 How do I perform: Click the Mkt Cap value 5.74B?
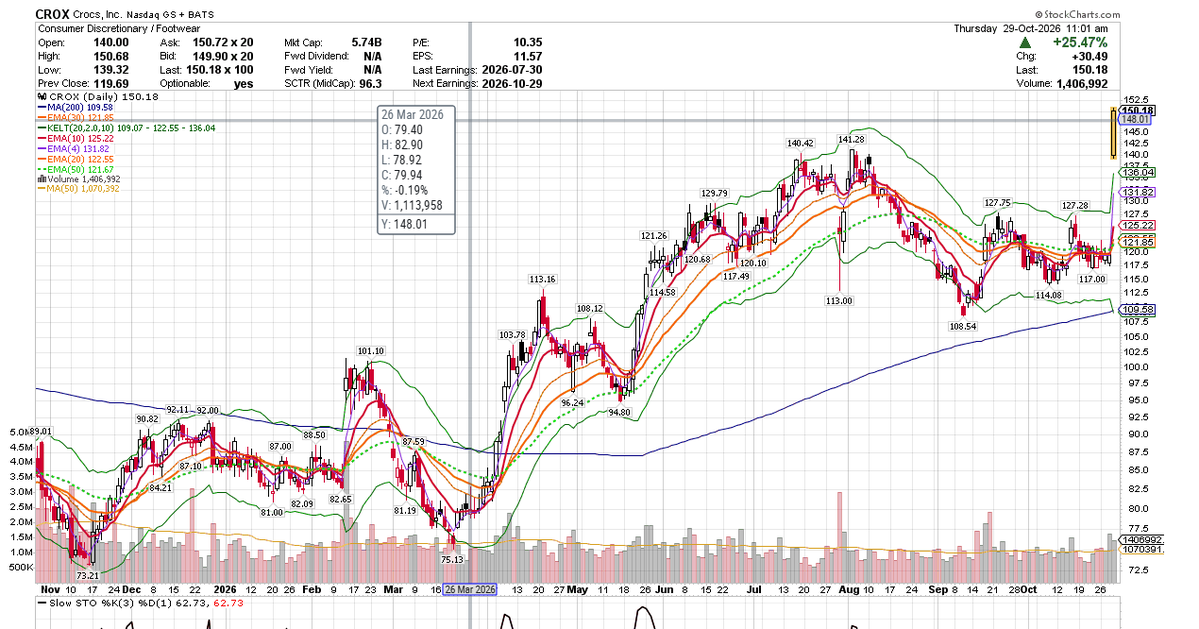(366, 43)
